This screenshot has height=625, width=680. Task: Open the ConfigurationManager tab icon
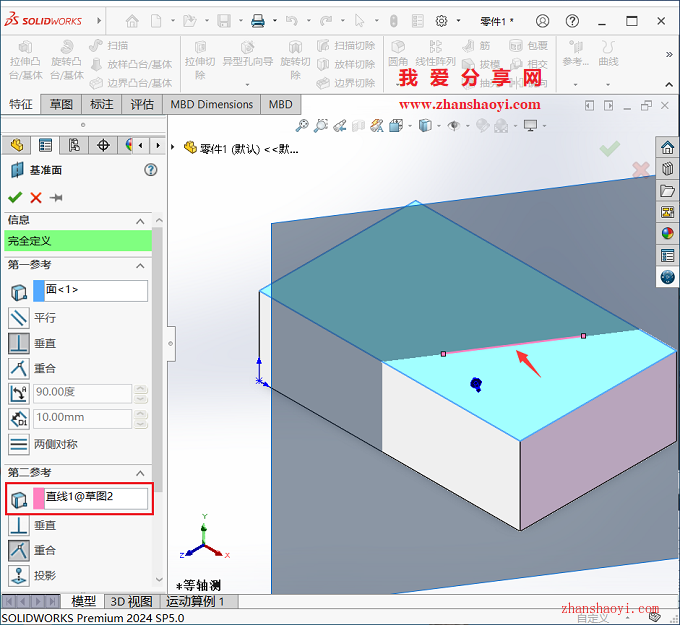tap(74, 145)
